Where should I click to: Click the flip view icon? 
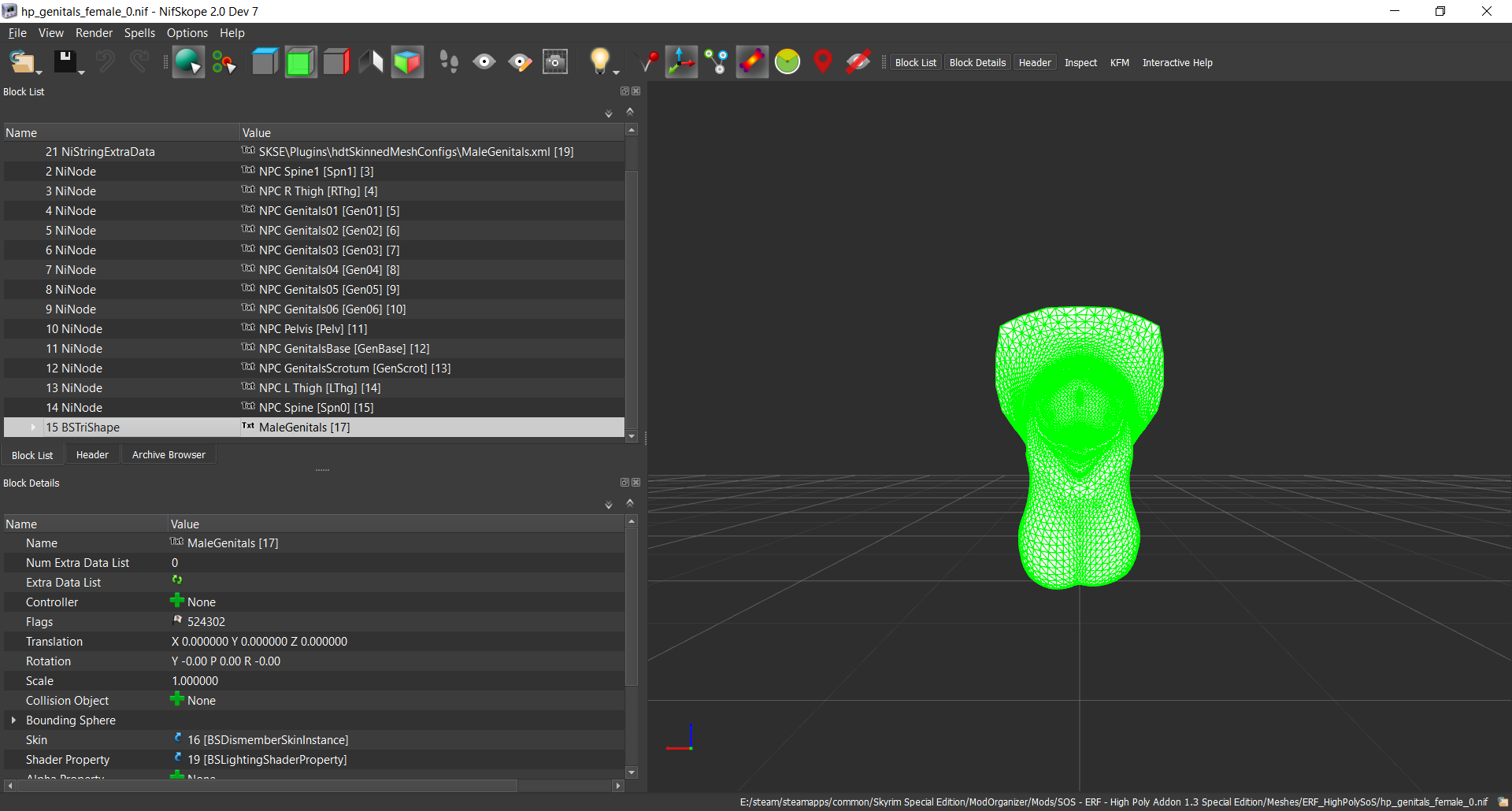point(372,61)
